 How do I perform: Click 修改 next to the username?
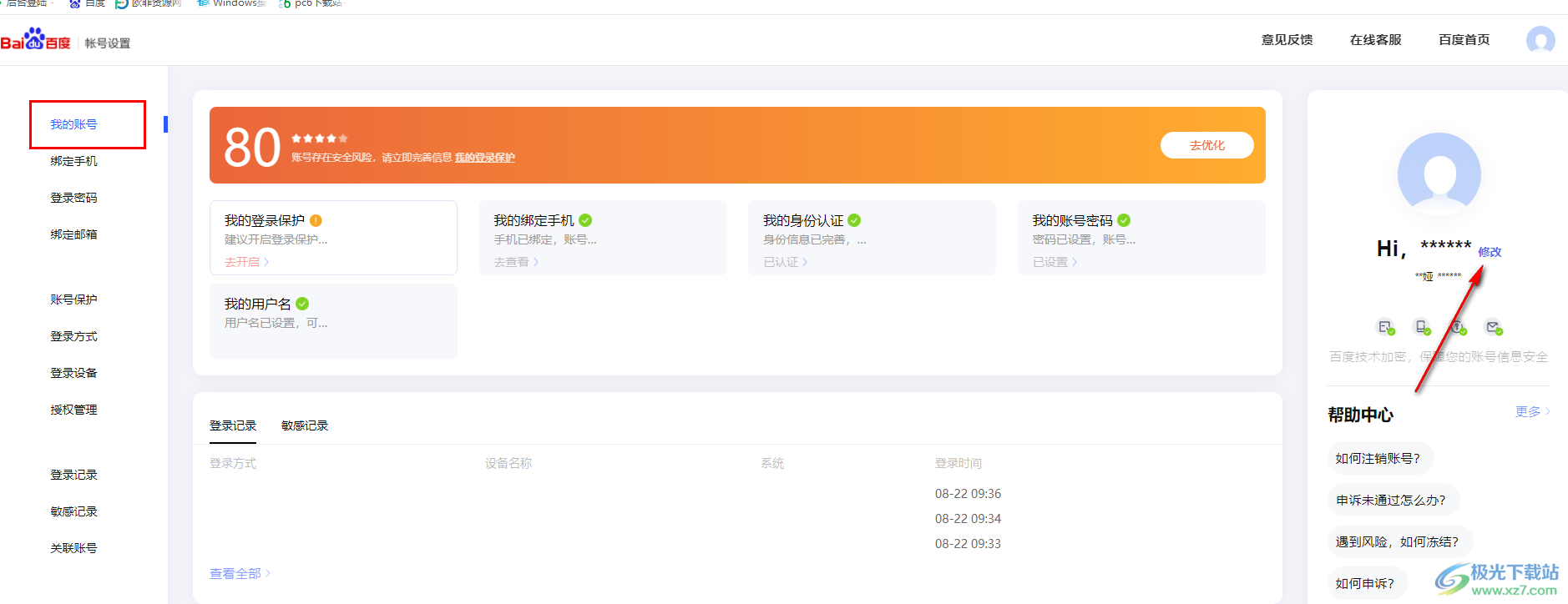pyautogui.click(x=1490, y=252)
